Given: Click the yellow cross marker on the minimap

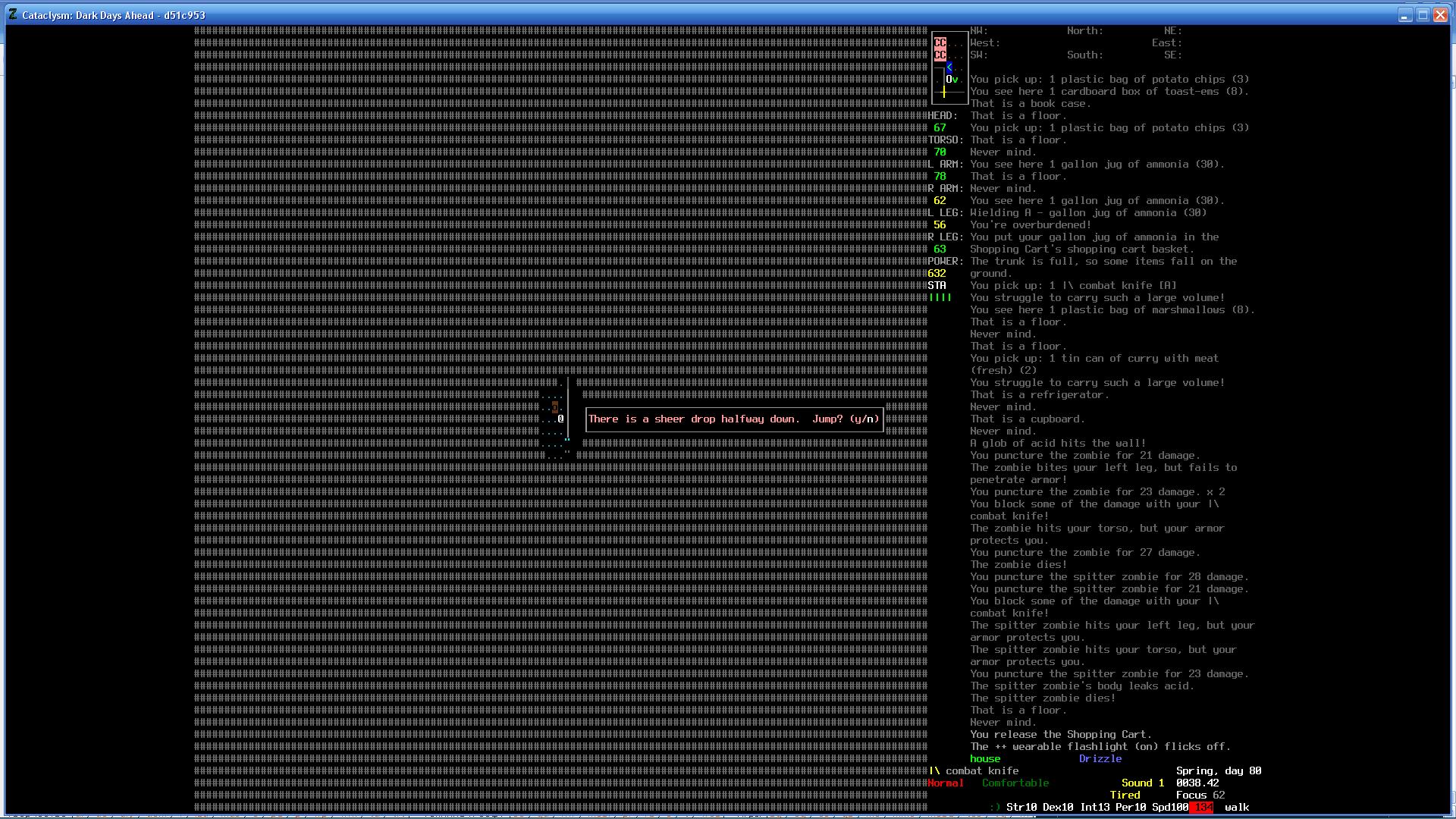Looking at the screenshot, I should click(x=943, y=92).
